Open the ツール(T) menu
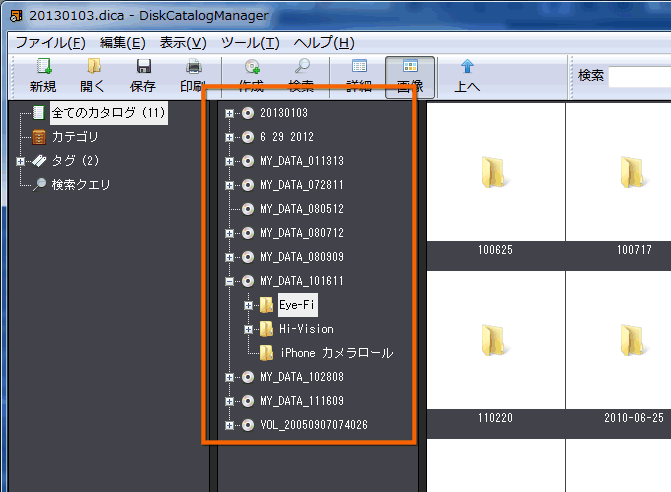The image size is (671, 492). click(x=250, y=43)
